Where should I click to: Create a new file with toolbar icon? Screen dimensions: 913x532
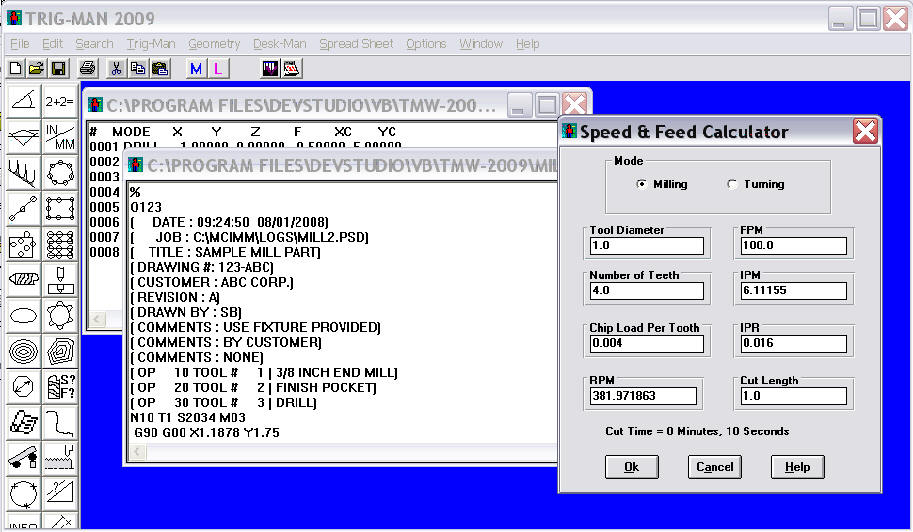[x=16, y=69]
